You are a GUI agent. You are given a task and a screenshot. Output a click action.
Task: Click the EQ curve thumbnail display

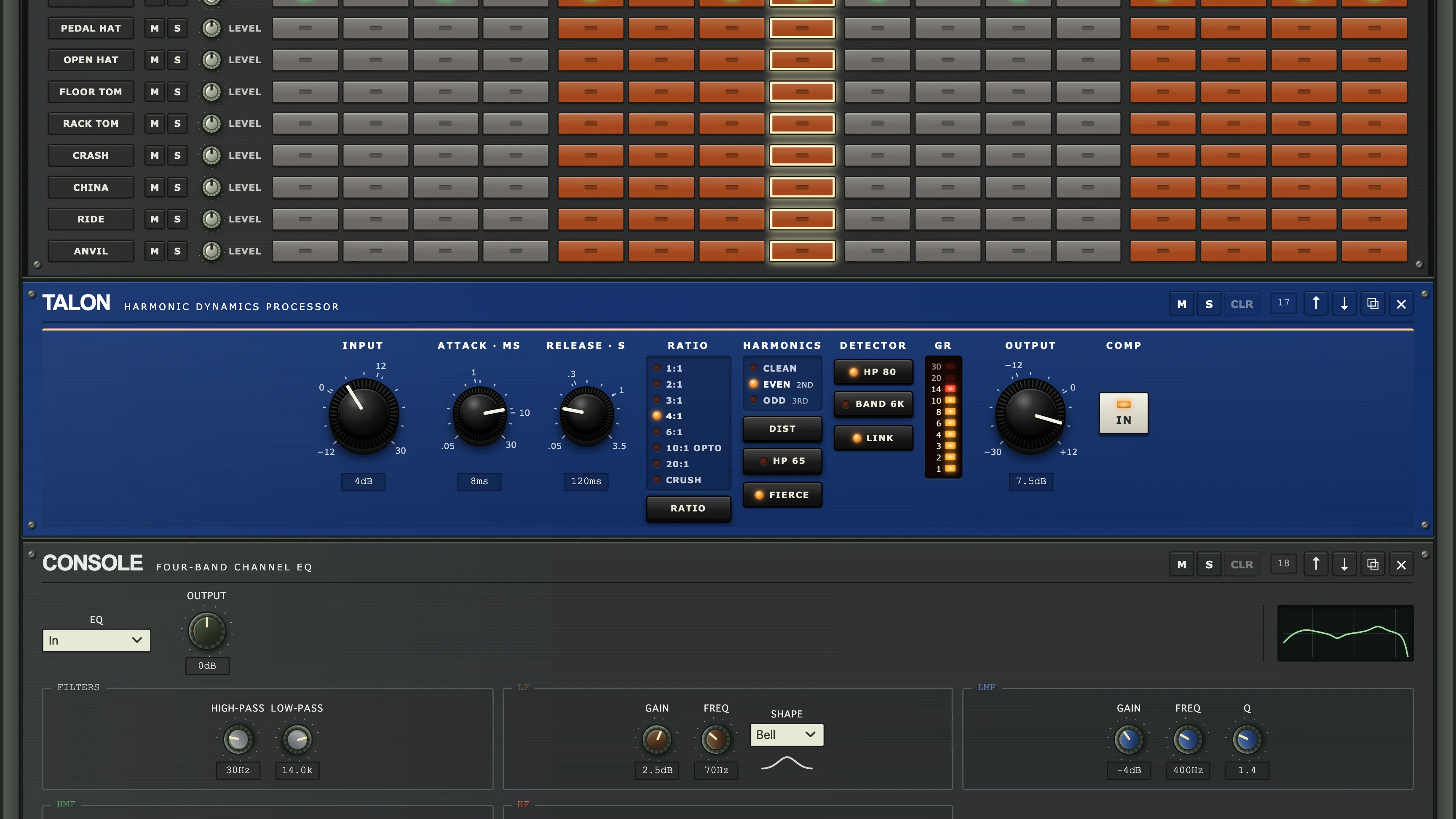point(1345,633)
